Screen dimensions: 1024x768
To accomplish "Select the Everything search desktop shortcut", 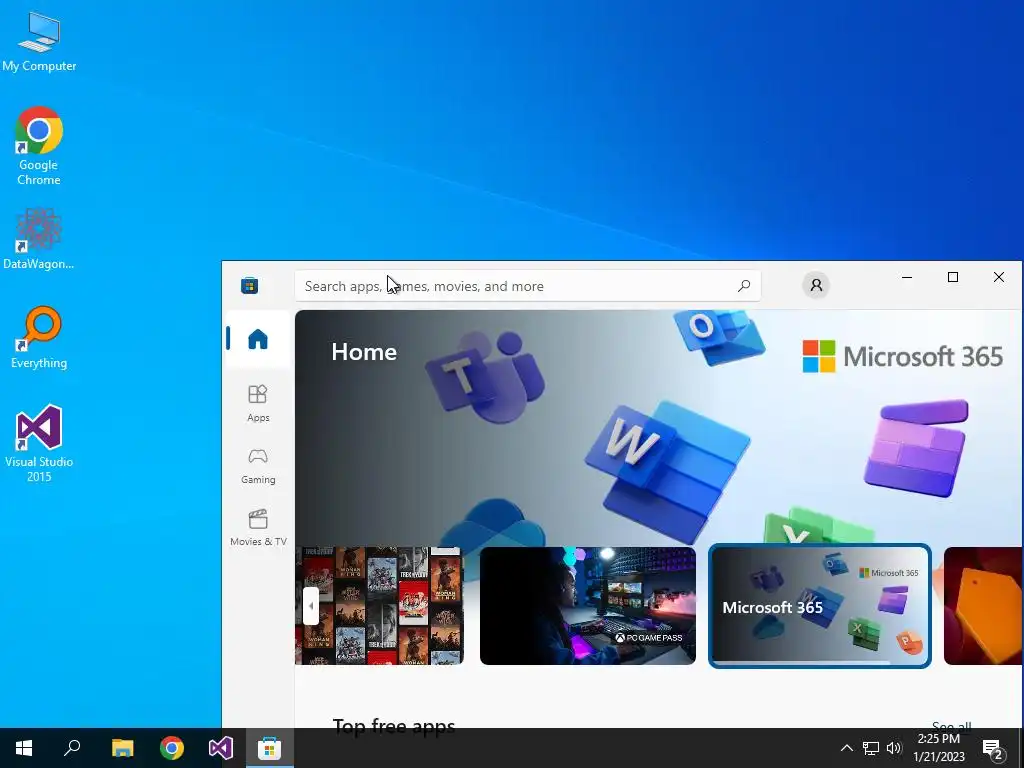I will click(39, 338).
